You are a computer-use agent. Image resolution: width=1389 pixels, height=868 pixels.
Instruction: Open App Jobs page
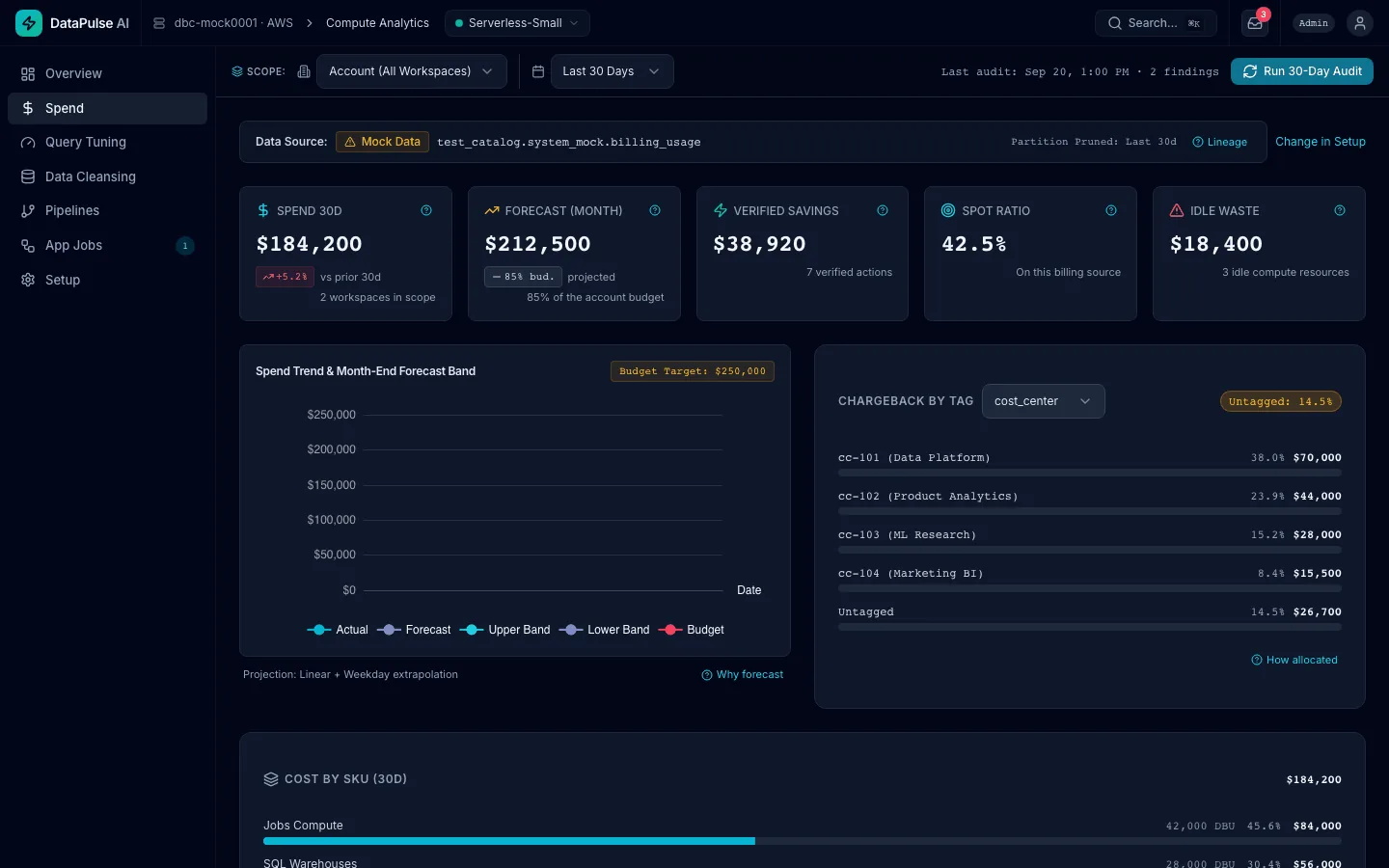tap(107, 246)
